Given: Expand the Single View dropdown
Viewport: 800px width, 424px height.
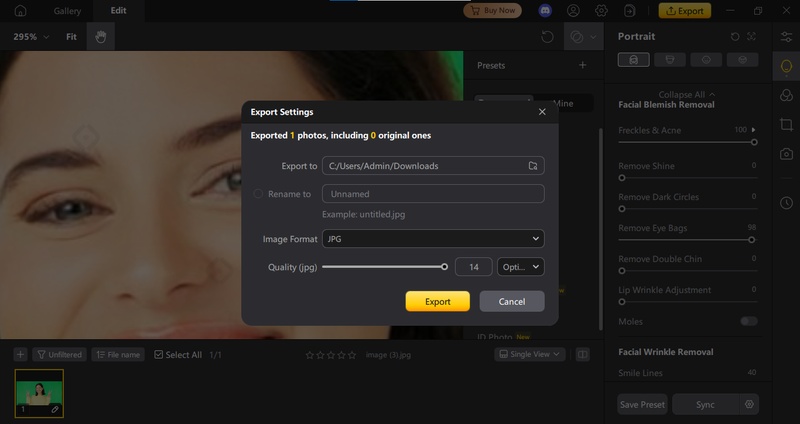Looking at the screenshot, I should (531, 354).
